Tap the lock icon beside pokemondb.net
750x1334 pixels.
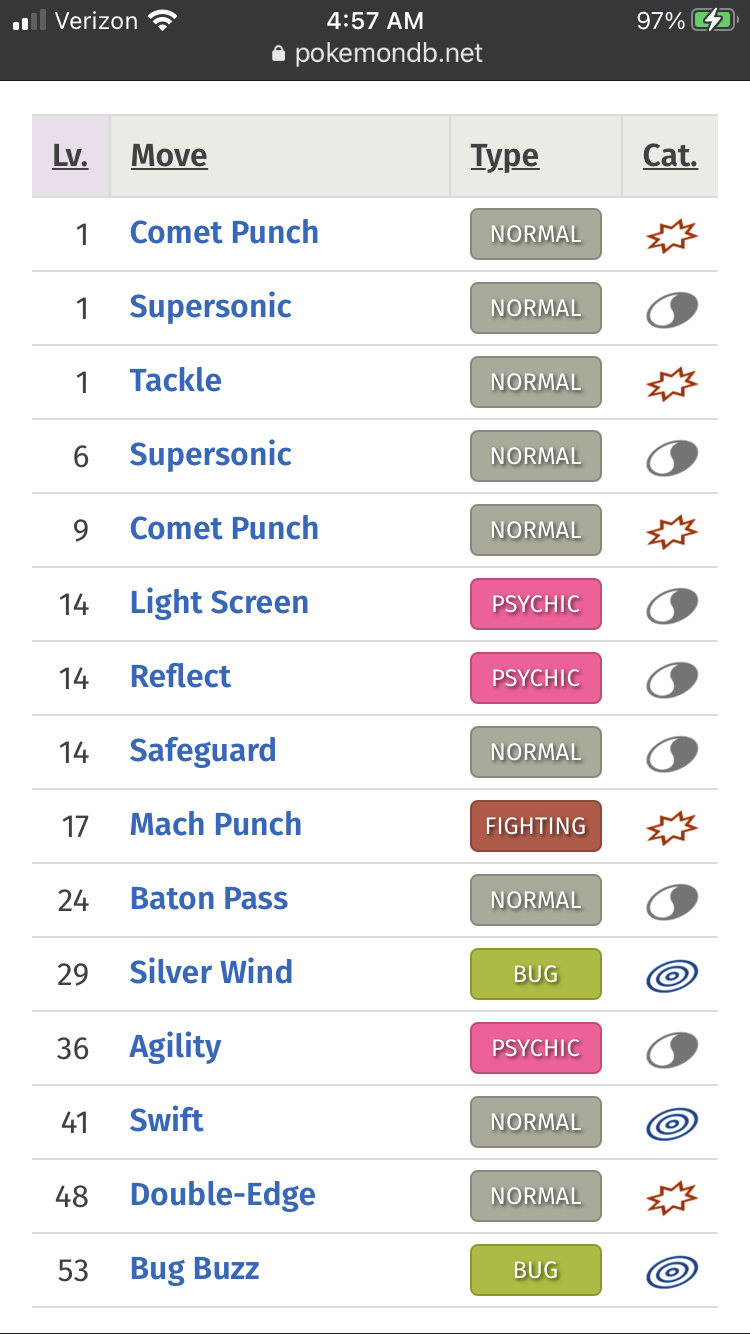coord(279,53)
